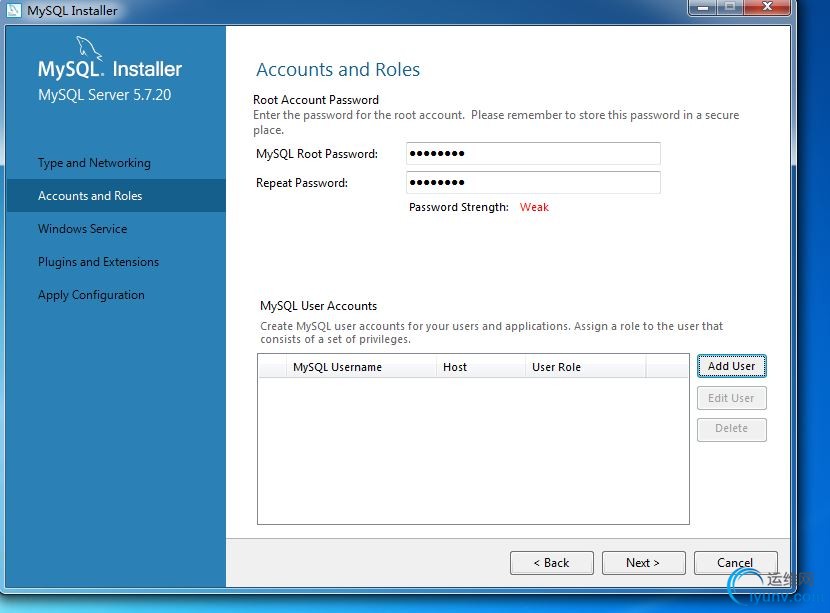The height and width of the screenshot is (613, 830).
Task: Open the Plugins and Extensions step
Action: pyautogui.click(x=98, y=262)
